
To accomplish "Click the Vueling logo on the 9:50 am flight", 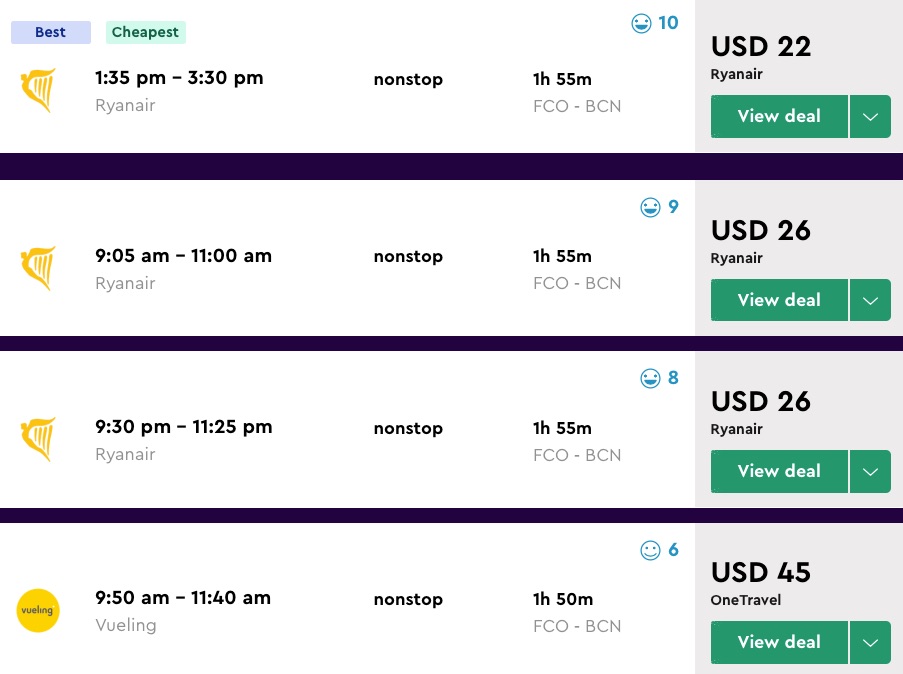I will pos(38,611).
